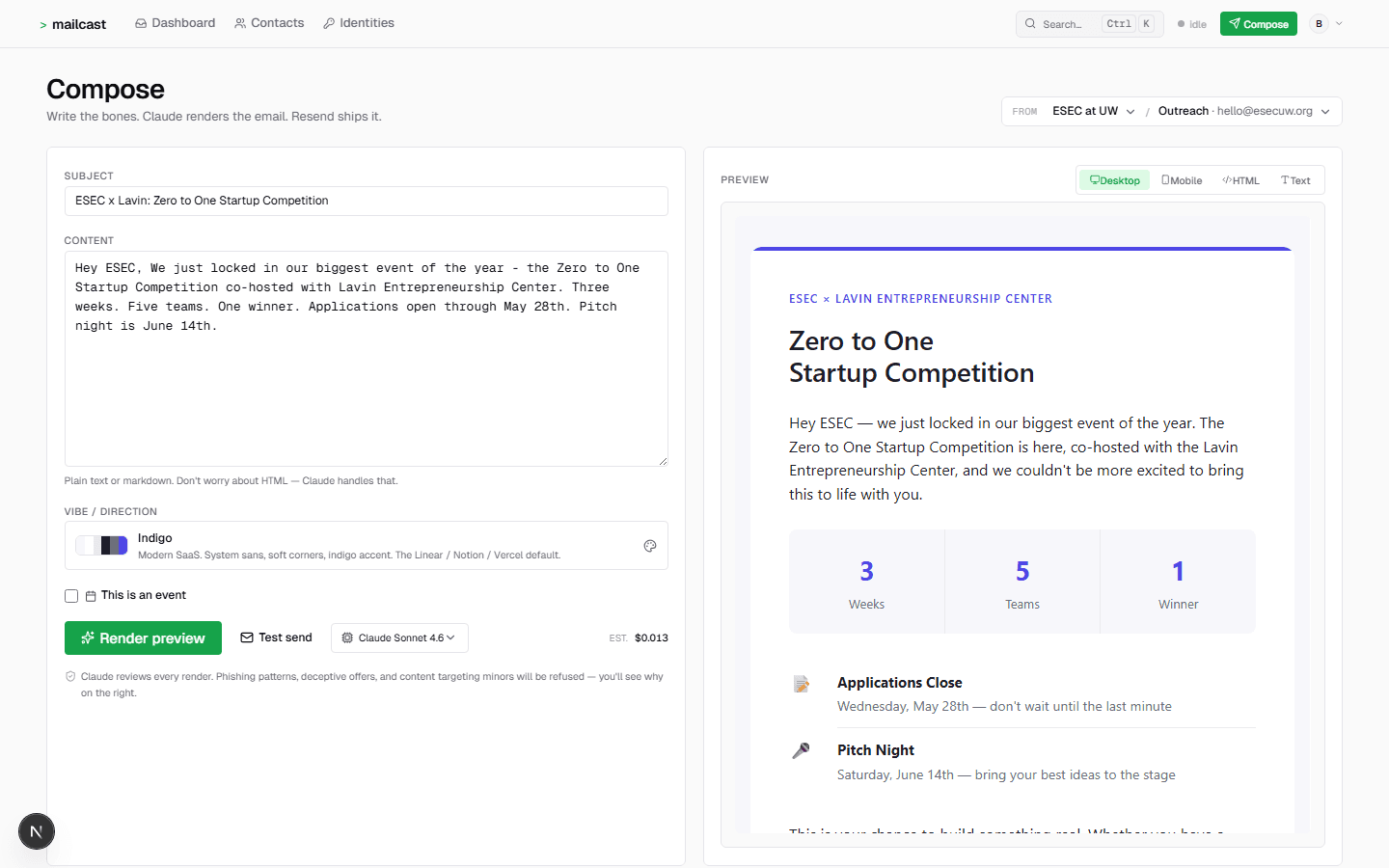Click the "Wednesday, May 28th" deadline line
This screenshot has height=868, width=1389.
1004,707
